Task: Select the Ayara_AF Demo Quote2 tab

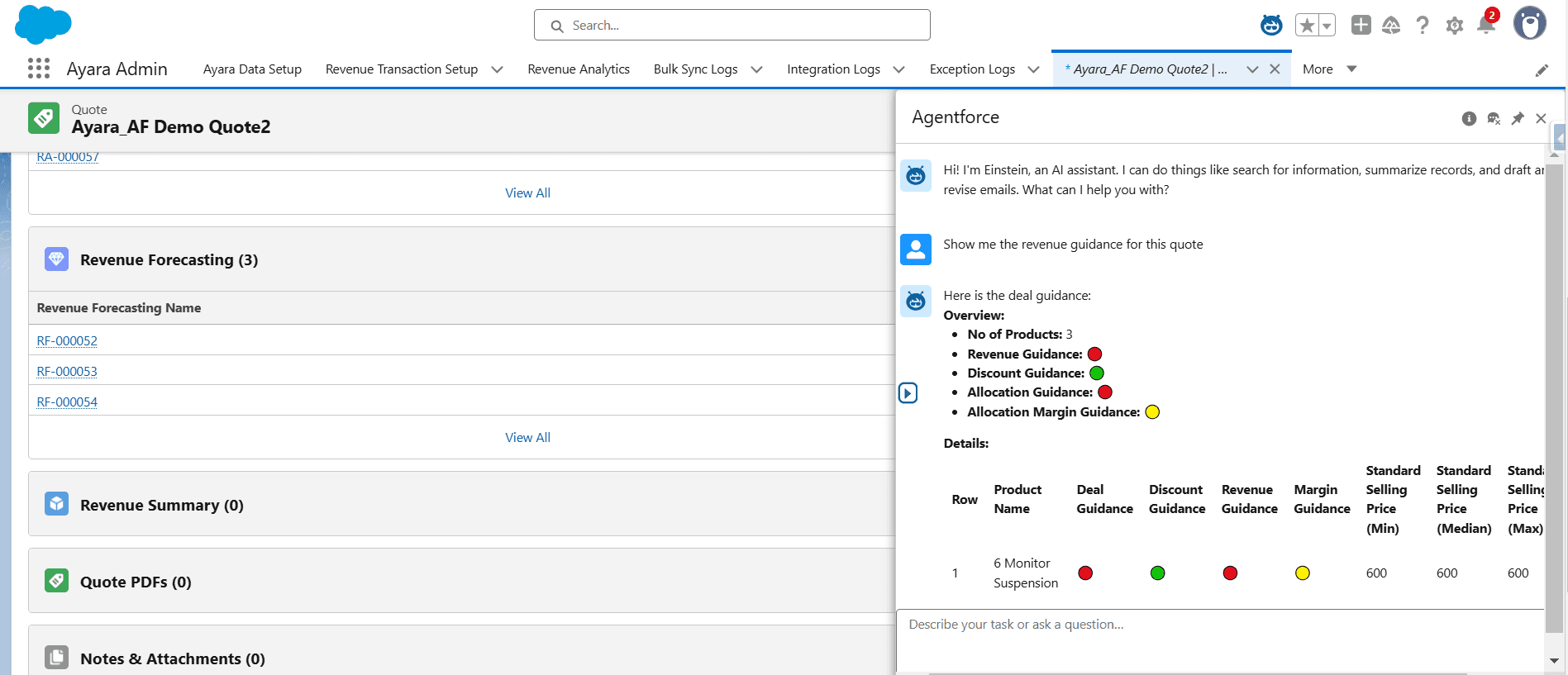Action: click(1146, 69)
